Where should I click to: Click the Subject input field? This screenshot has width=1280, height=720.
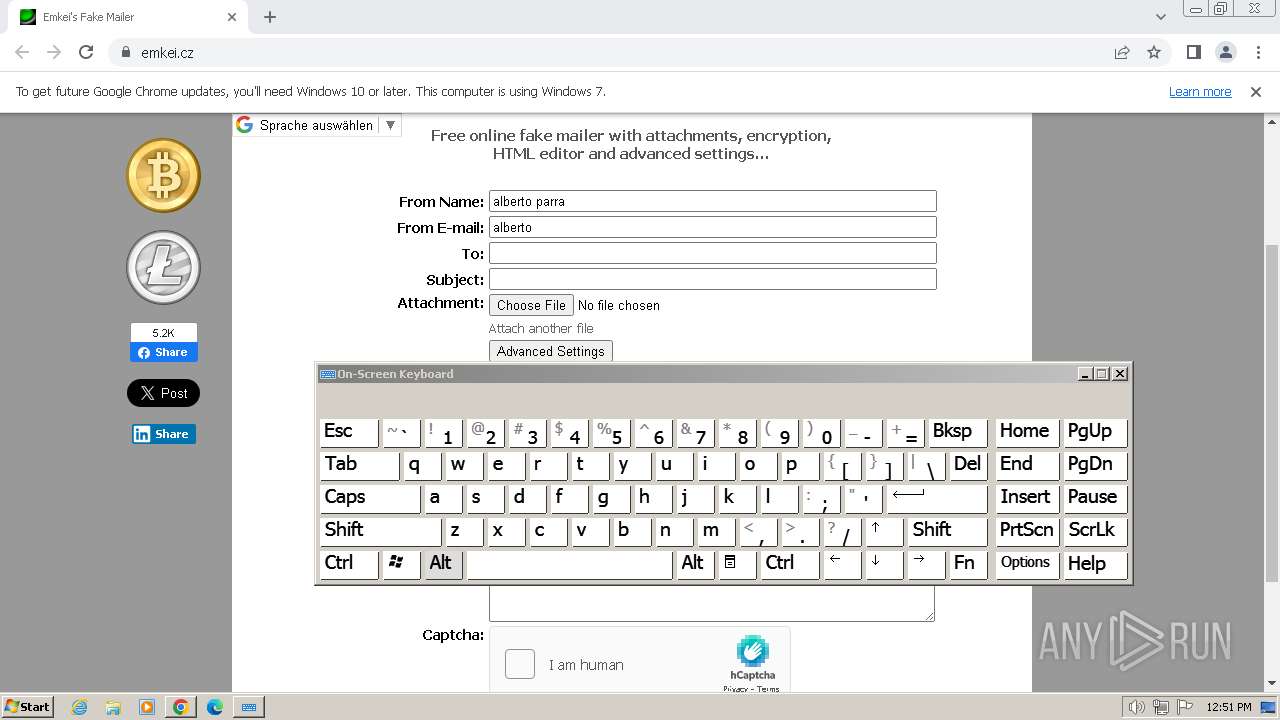(x=712, y=279)
